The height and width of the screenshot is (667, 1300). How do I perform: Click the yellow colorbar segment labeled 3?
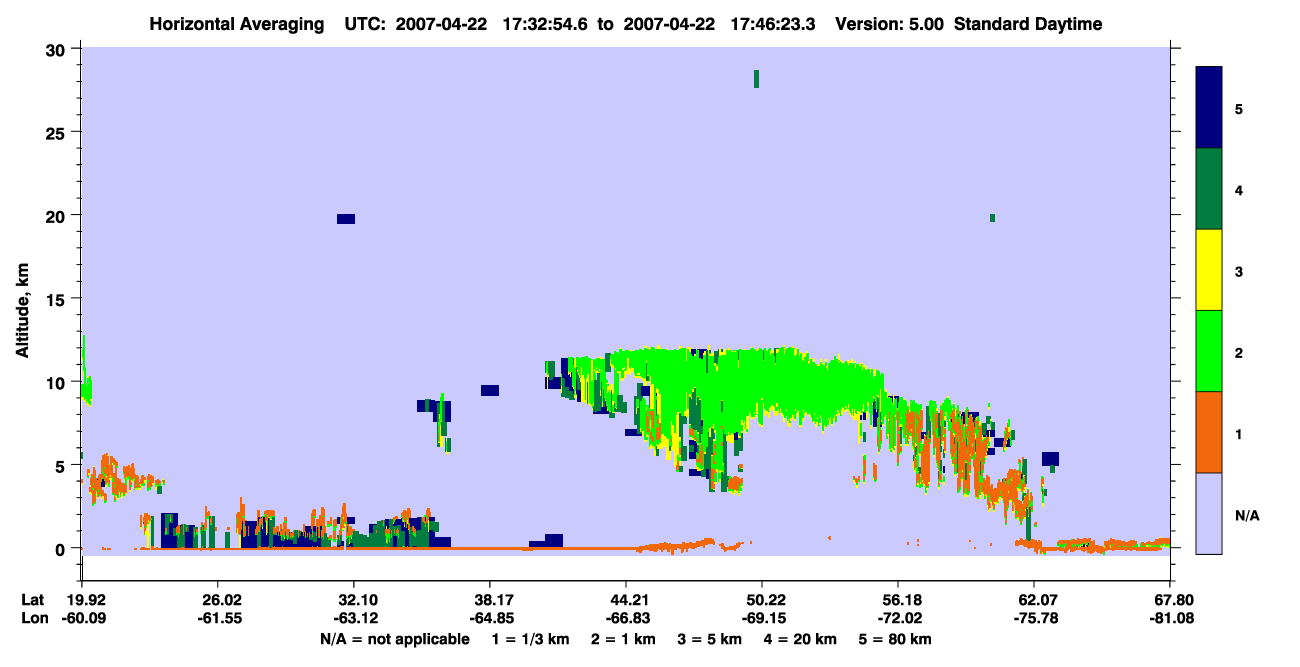pos(1209,269)
